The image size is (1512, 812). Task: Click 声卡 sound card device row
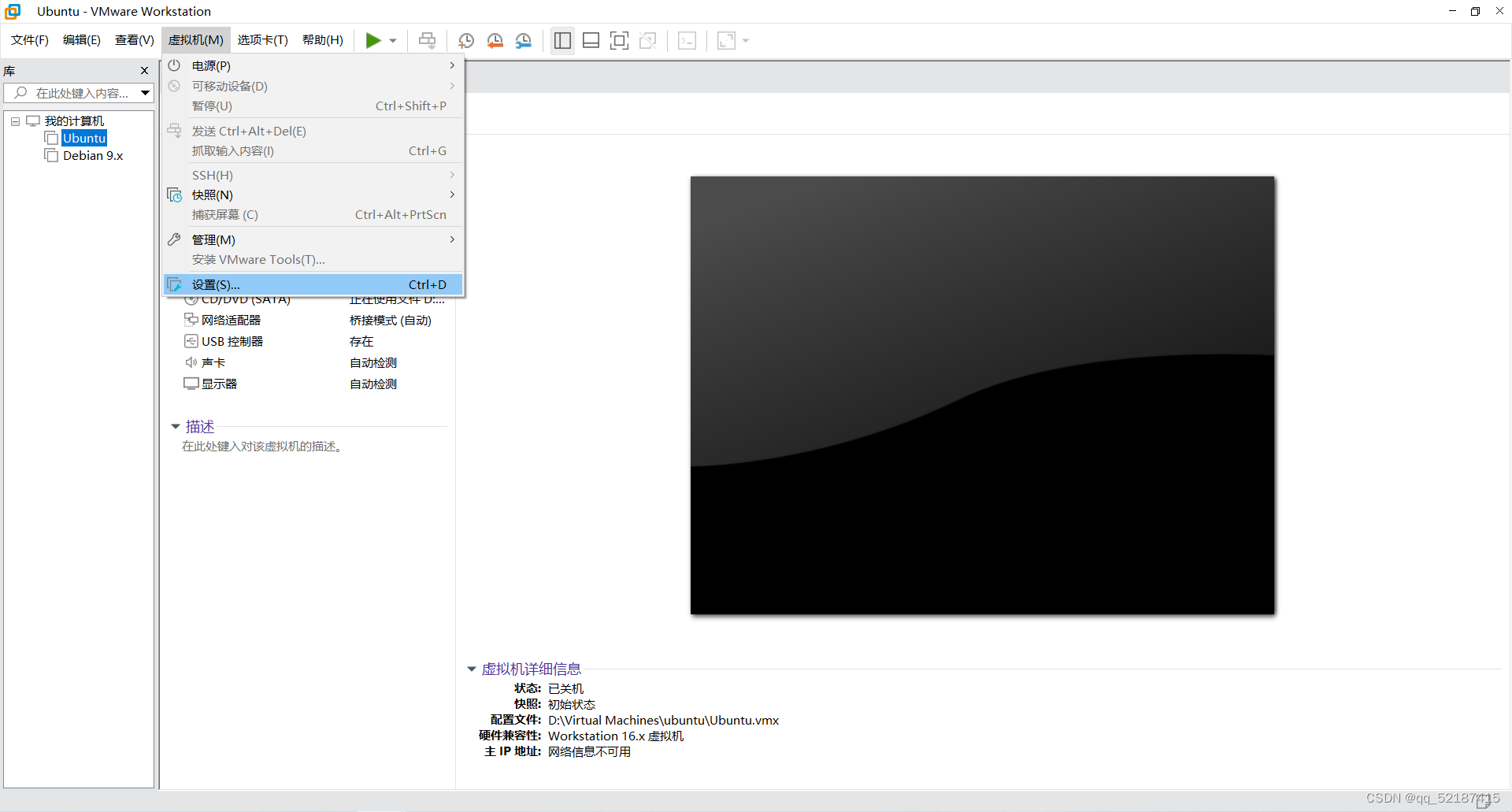315,362
